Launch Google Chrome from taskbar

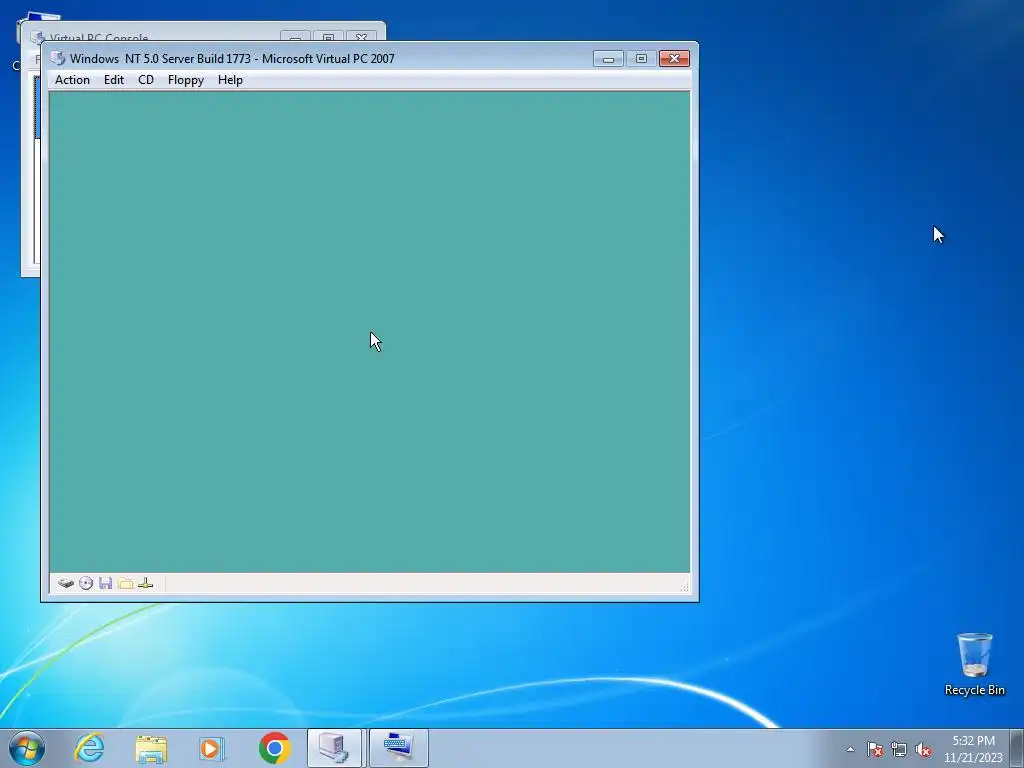pyautogui.click(x=274, y=748)
